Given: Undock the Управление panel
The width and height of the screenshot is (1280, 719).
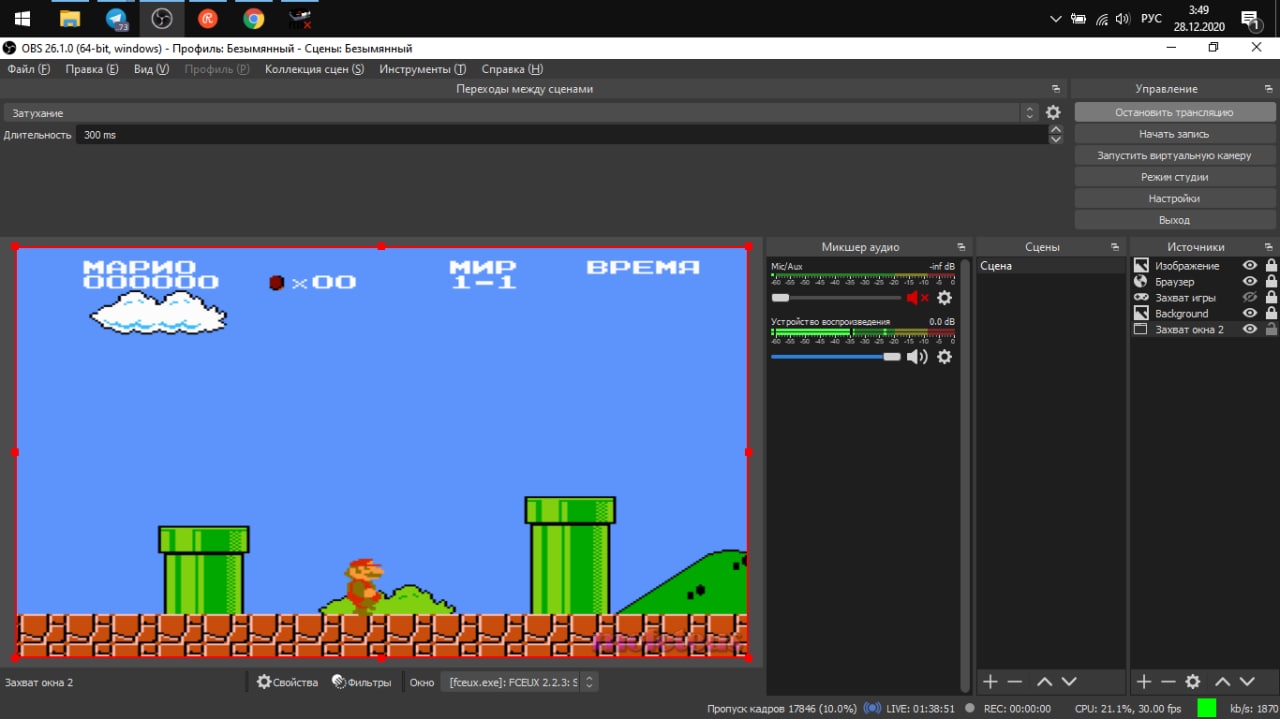Looking at the screenshot, I should pos(1269,89).
